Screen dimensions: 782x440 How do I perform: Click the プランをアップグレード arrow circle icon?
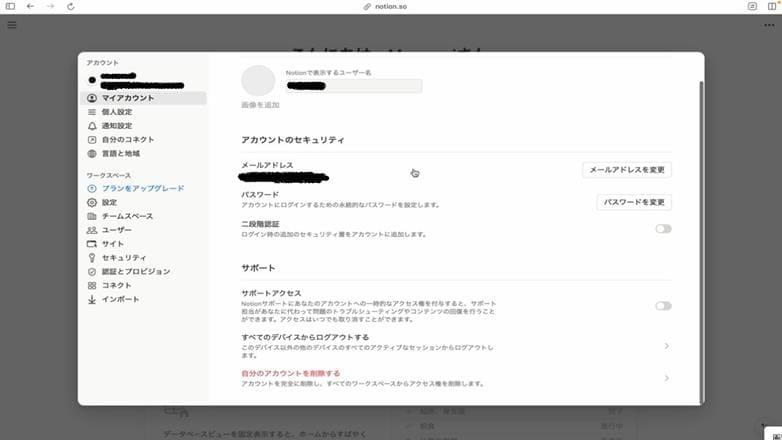tap(92, 189)
